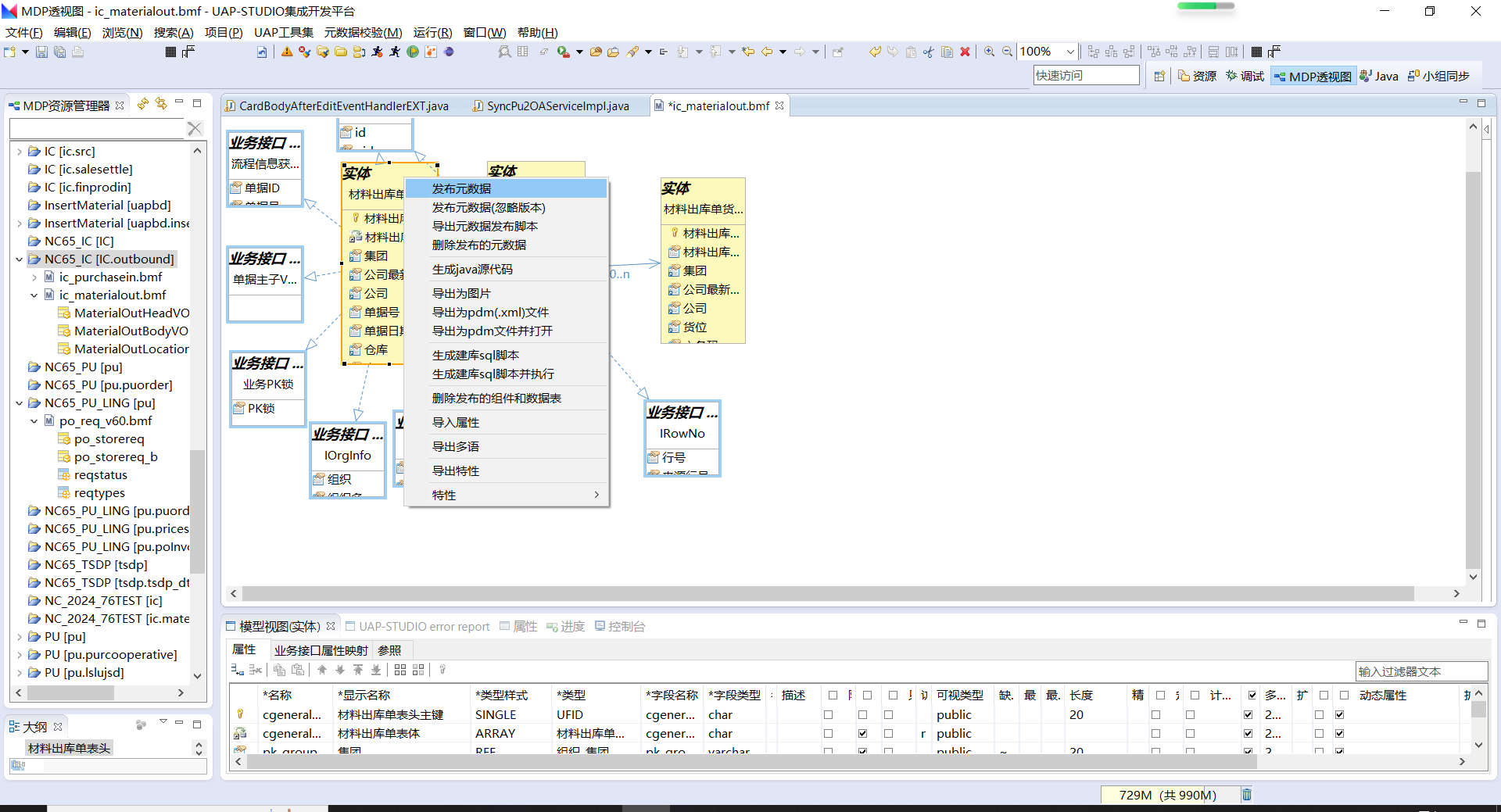Open the run button dropdown arrow

[x=579, y=52]
